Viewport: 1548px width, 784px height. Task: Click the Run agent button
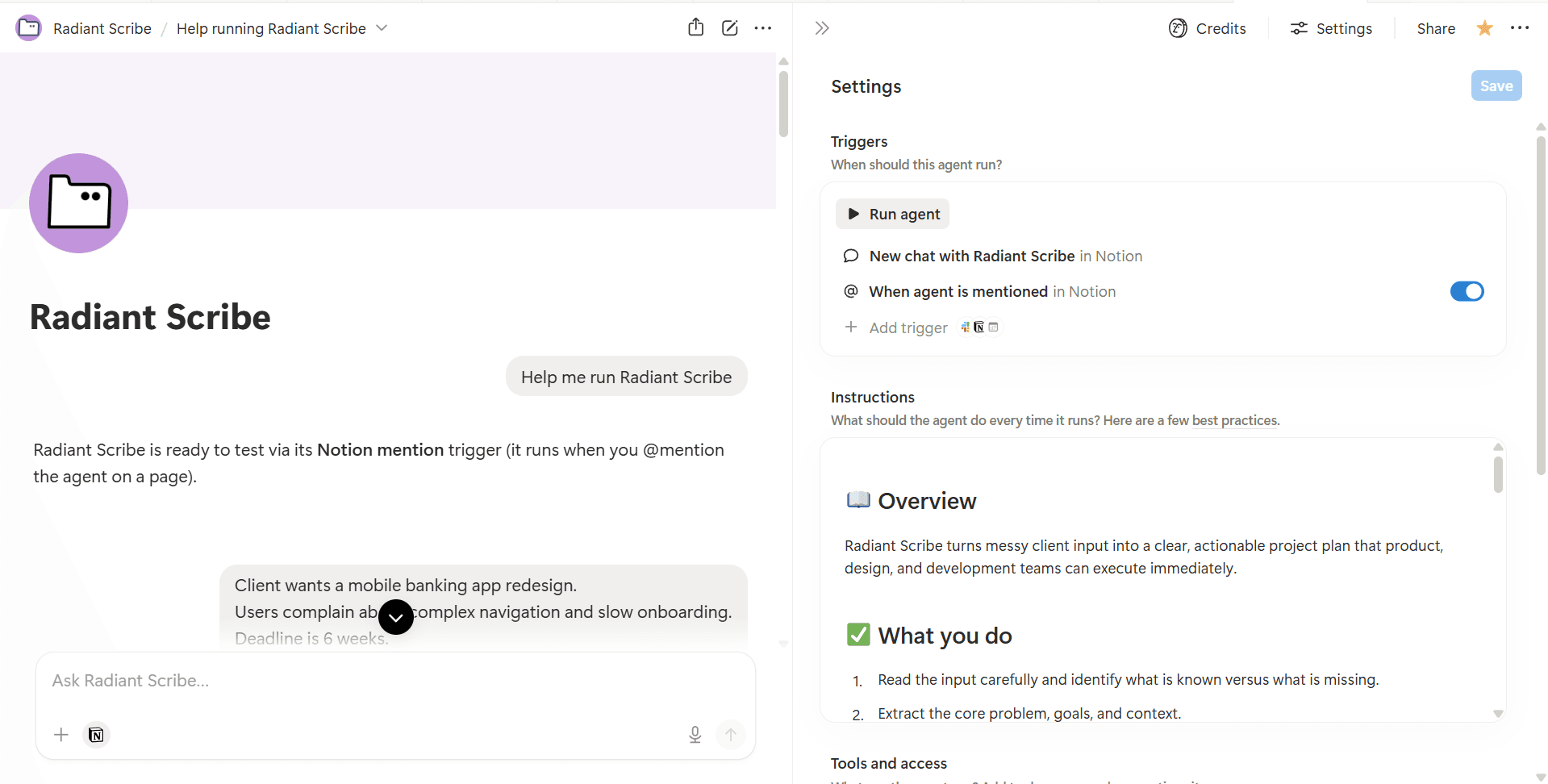click(893, 214)
